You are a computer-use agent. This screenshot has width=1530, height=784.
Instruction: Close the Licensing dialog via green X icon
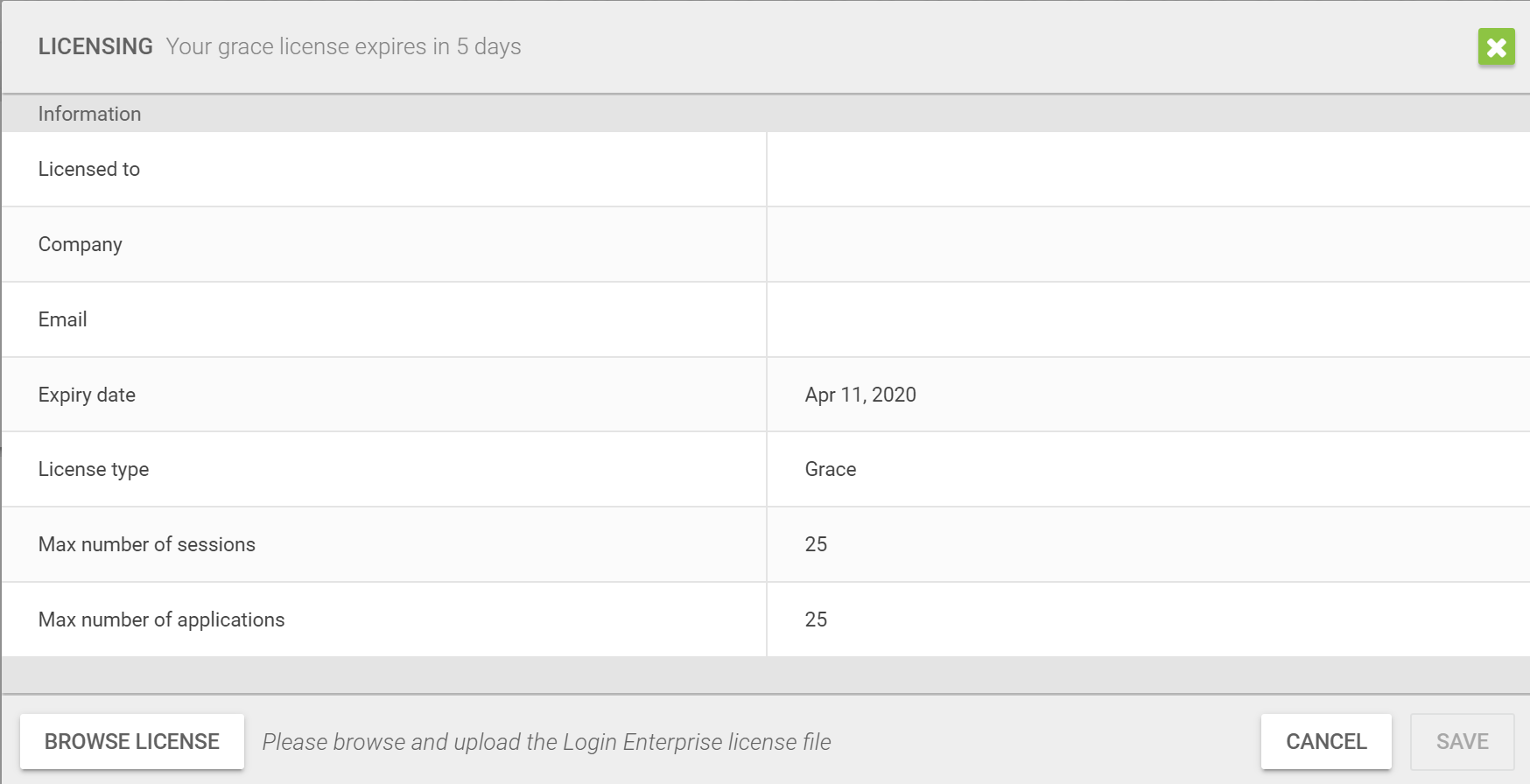[1497, 46]
